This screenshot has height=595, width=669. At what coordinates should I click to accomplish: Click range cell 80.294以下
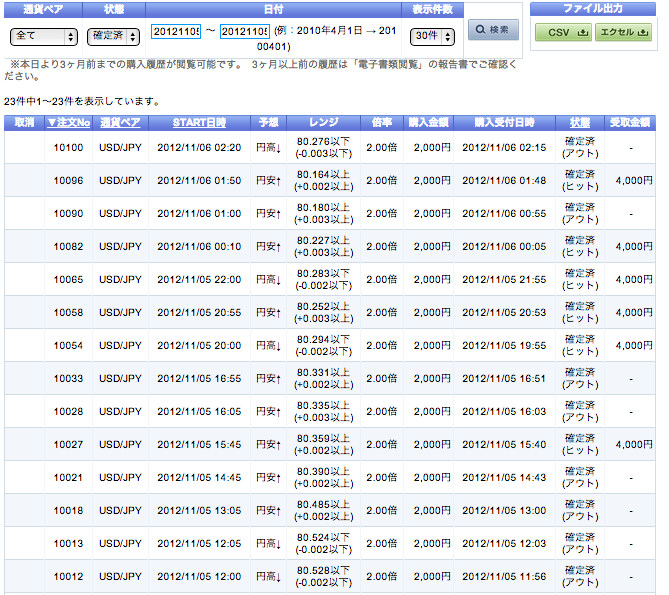pos(323,345)
